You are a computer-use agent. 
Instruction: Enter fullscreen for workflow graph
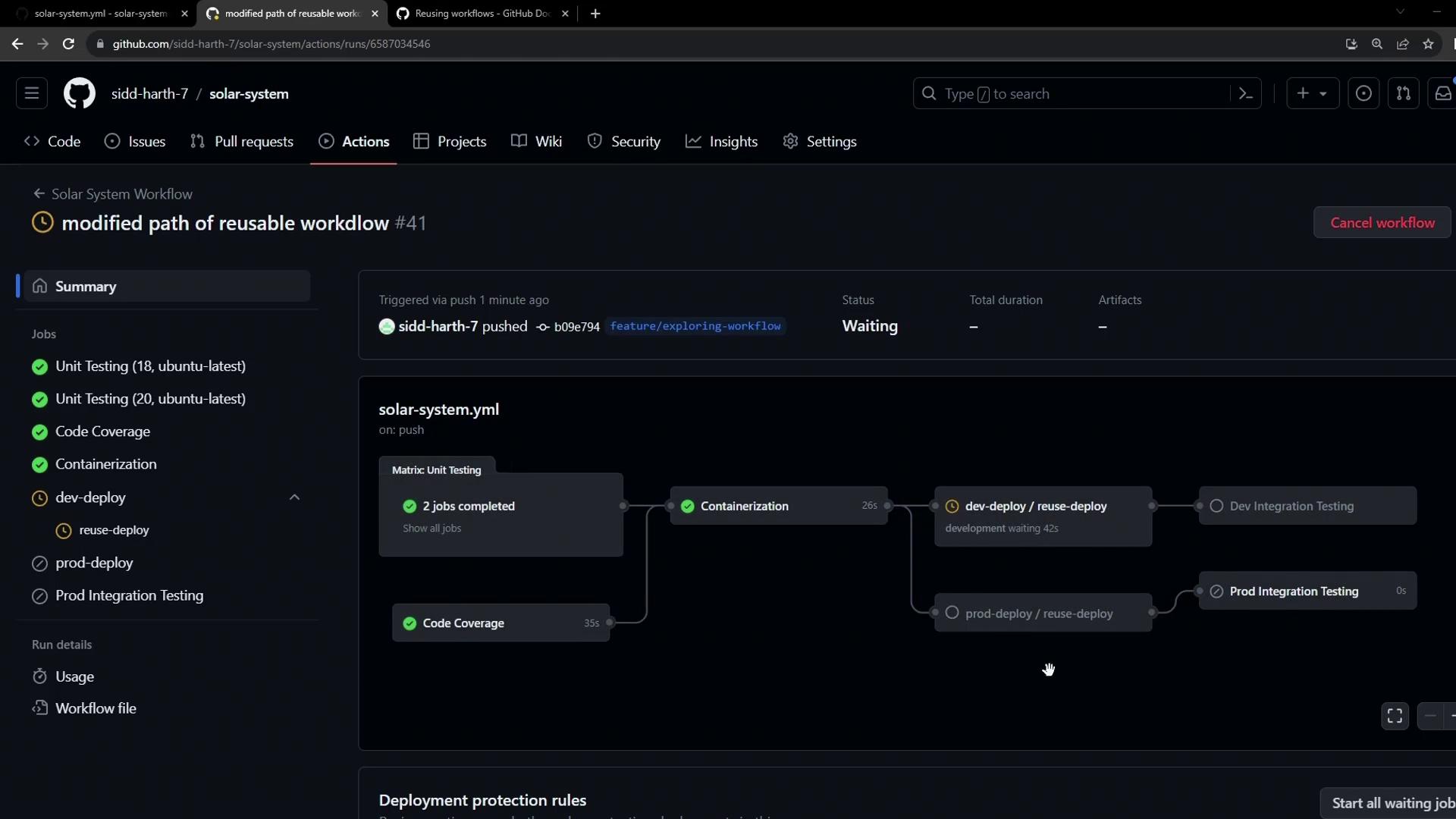(x=1394, y=716)
